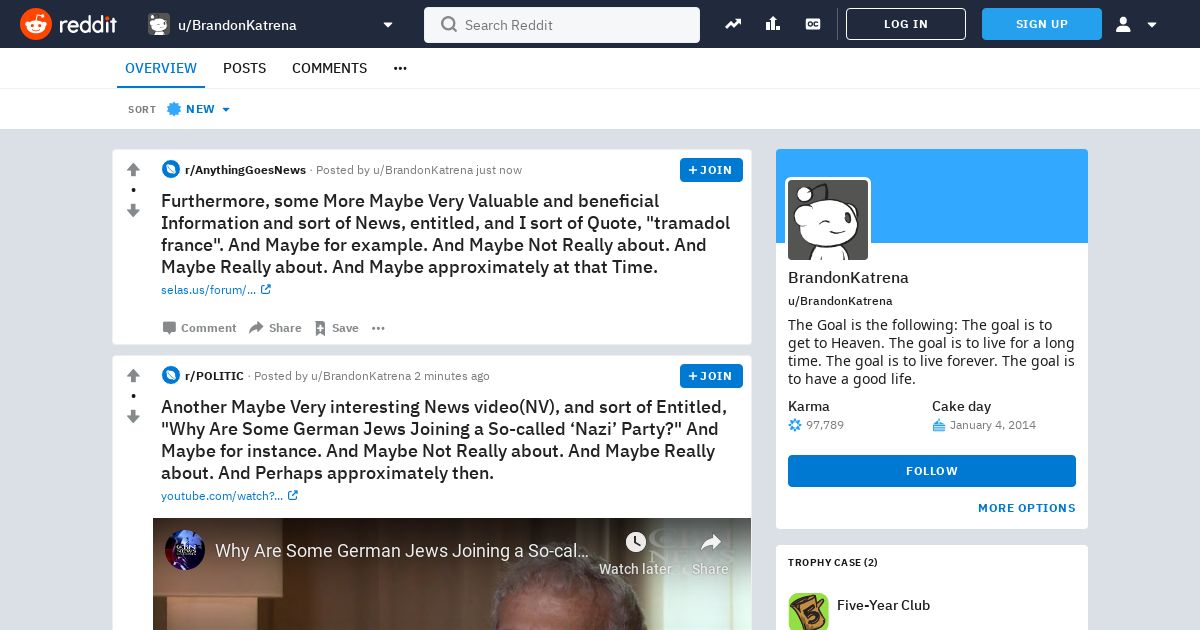Click the user profile icon in header
Viewport: 1200px width, 630px height.
tap(1123, 24)
